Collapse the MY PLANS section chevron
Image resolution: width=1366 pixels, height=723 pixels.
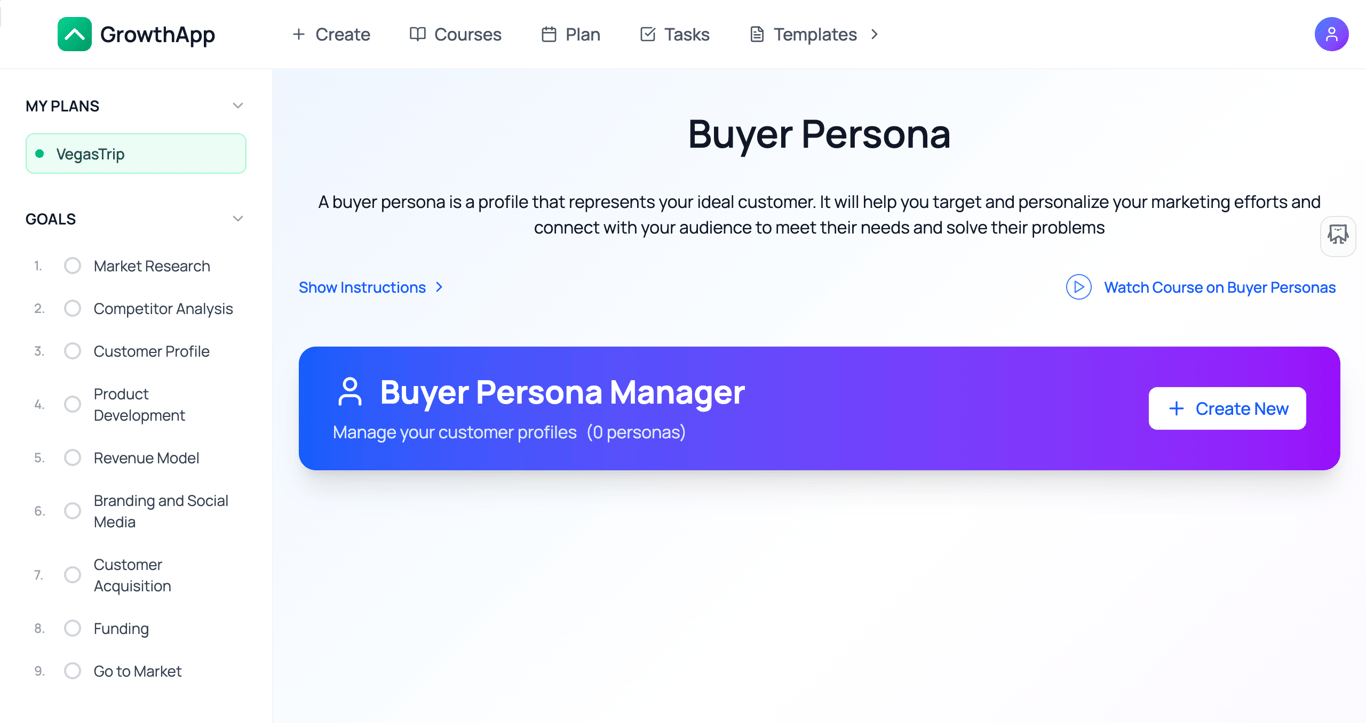[238, 106]
